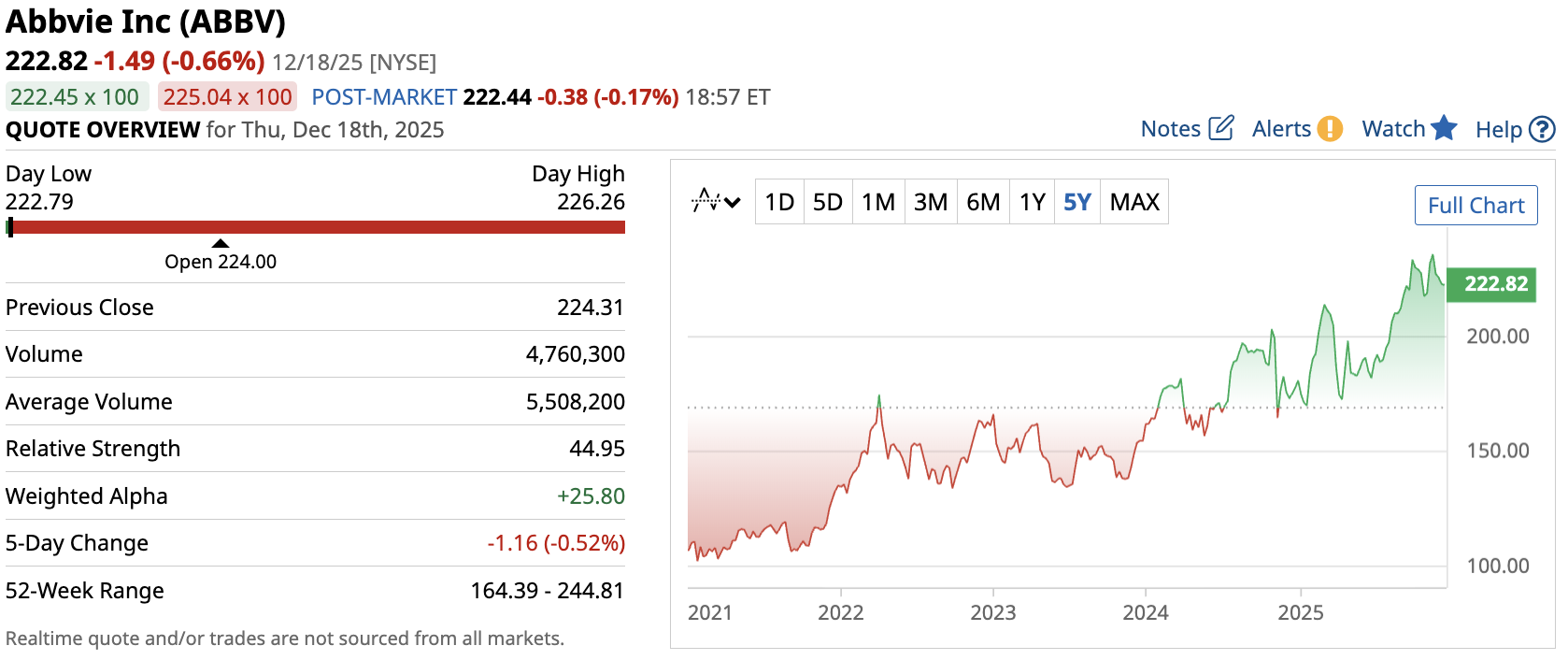Screen dimensions: 1568x660
Task: Show the MAX chart history
Action: pyautogui.click(x=1134, y=202)
